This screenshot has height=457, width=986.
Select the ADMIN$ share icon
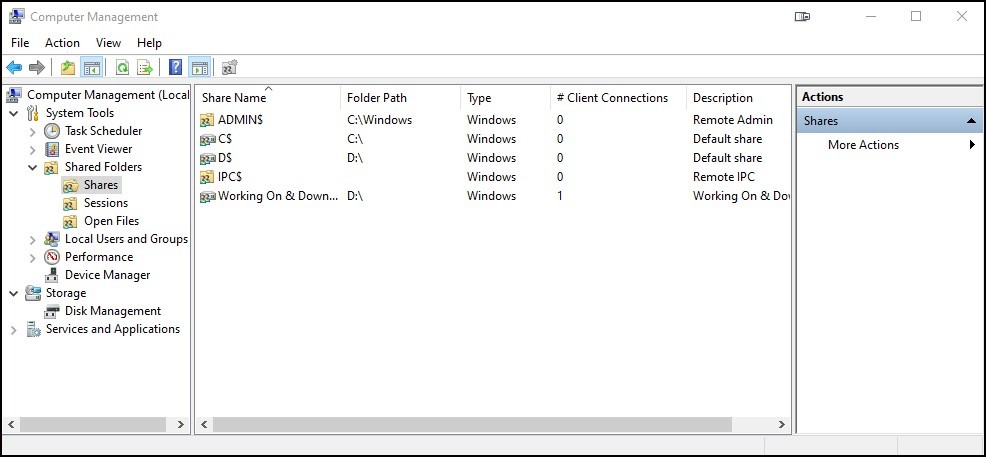click(207, 120)
